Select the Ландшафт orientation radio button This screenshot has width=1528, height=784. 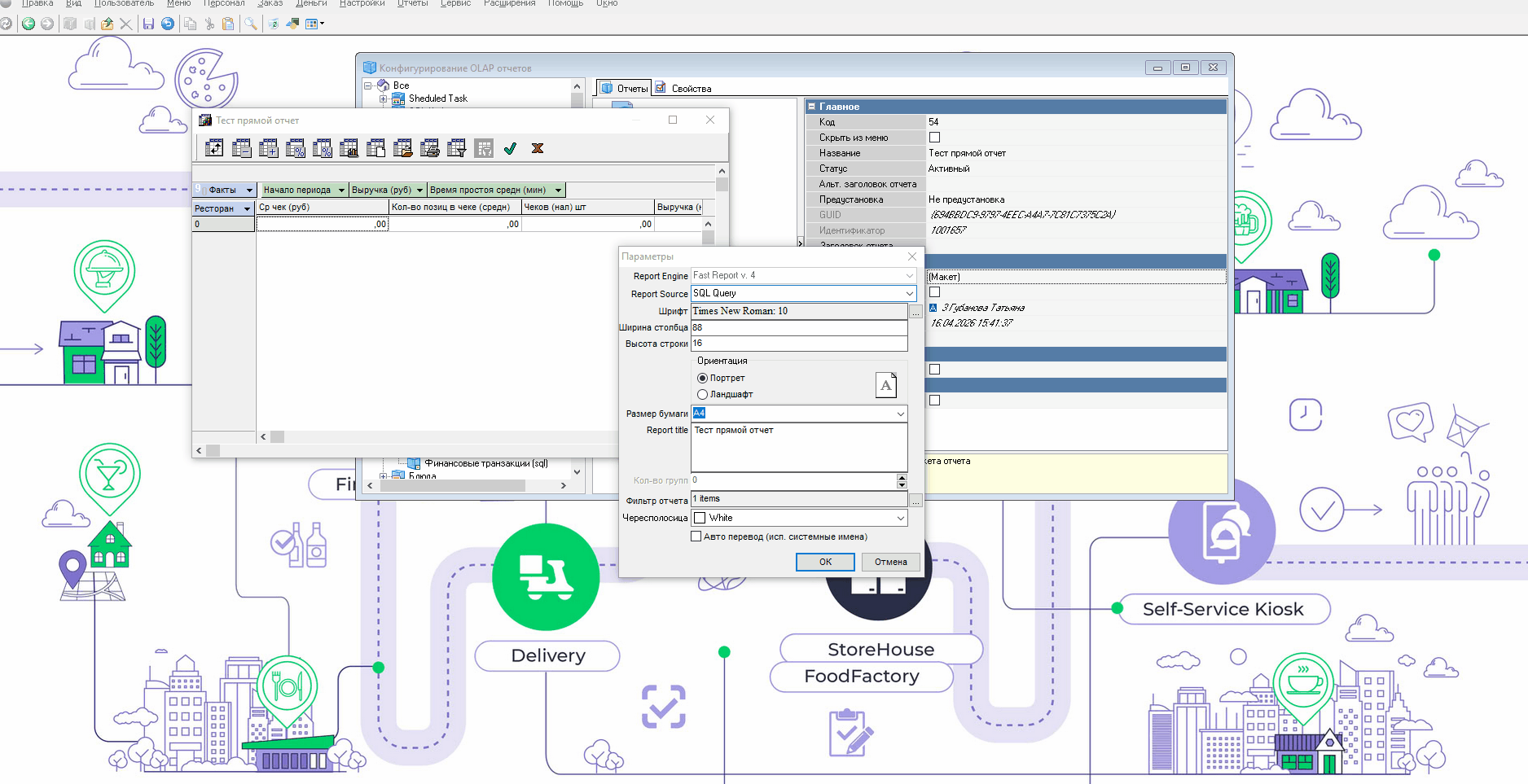click(702, 394)
